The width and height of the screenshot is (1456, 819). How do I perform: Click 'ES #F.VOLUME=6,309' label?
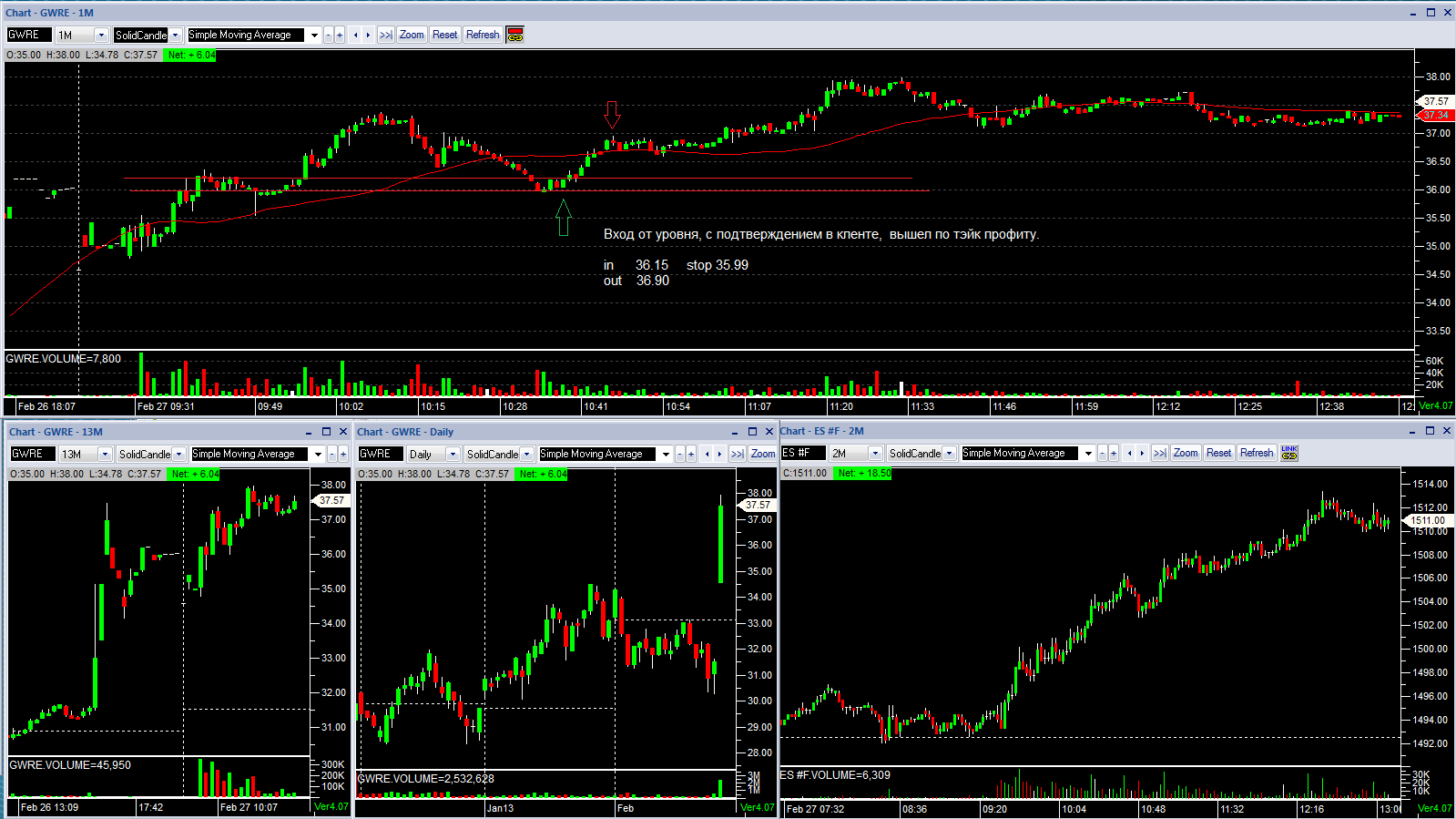coord(835,774)
